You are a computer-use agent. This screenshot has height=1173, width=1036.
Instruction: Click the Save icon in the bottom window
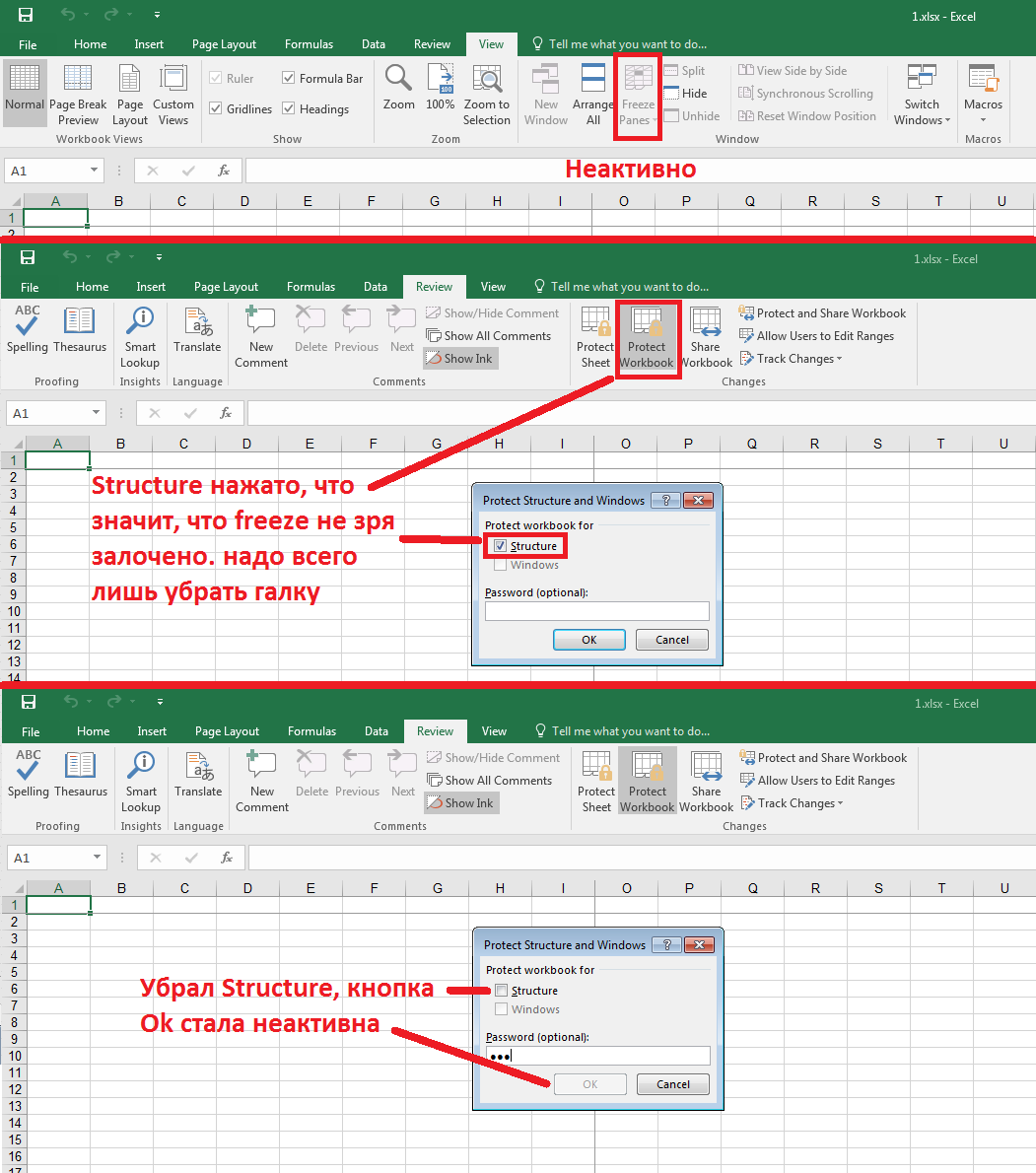tap(29, 702)
